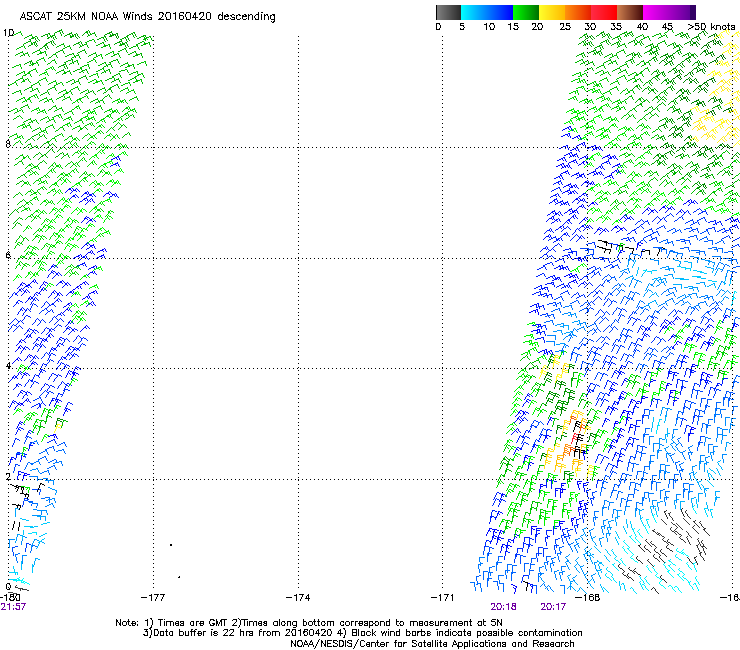
Task: Select the brown 35-40 knots legend segment
Action: [630, 12]
